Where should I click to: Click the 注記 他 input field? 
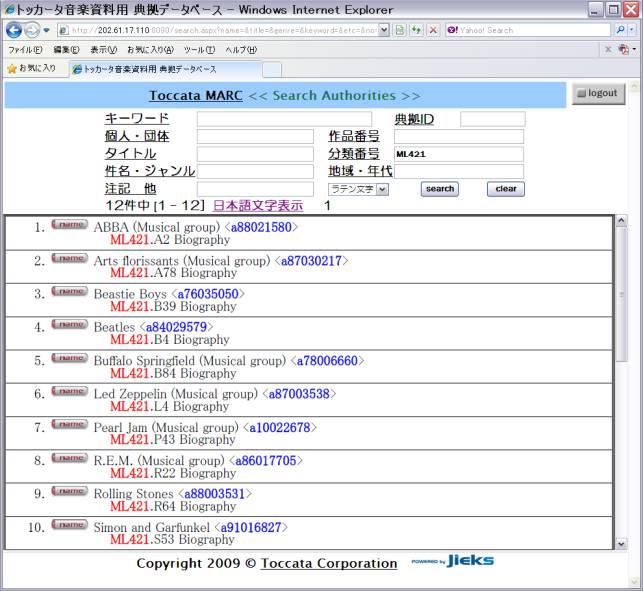[255, 189]
